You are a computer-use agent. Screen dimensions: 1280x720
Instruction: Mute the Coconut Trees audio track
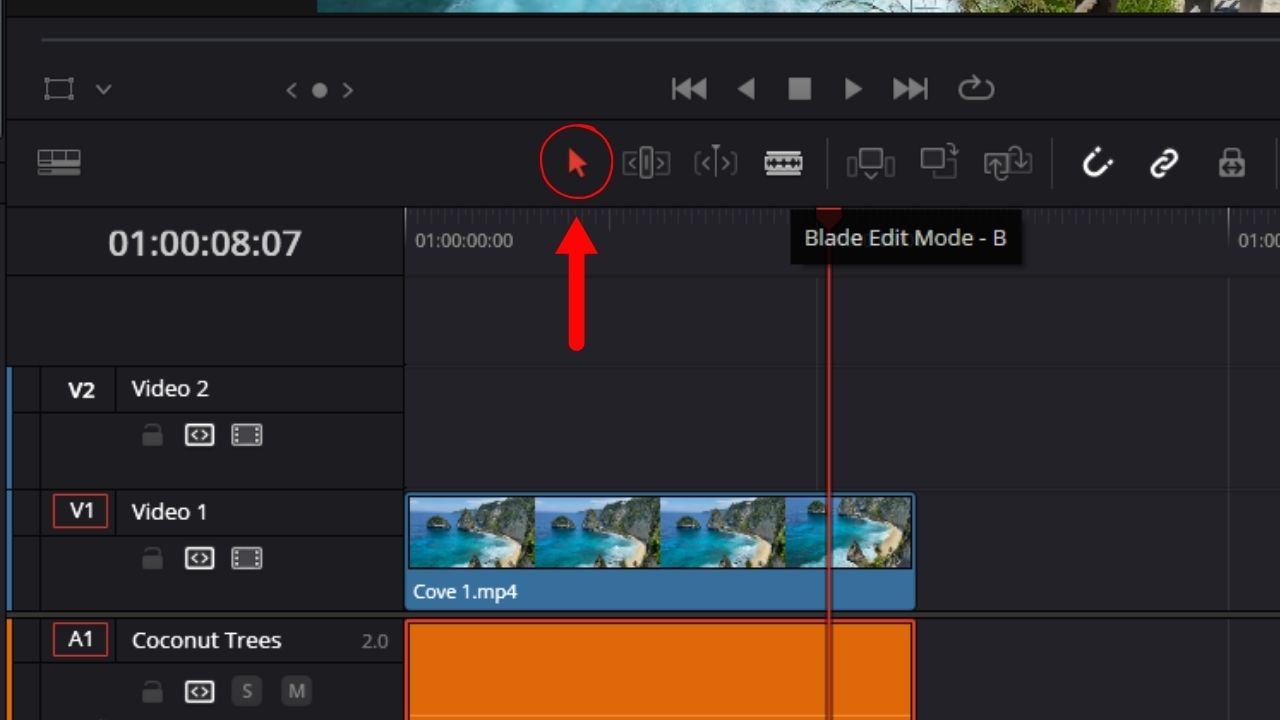(x=296, y=691)
